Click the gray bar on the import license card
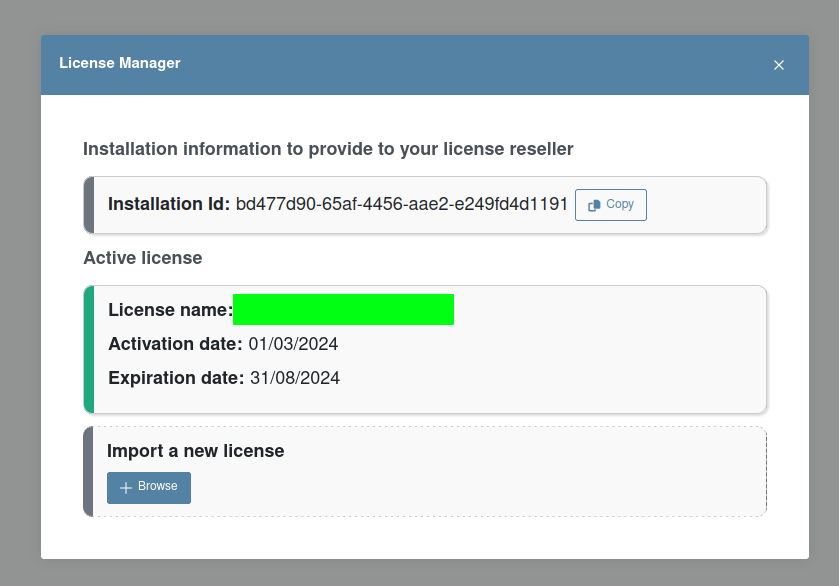This screenshot has width=839, height=586. pyautogui.click(x=89, y=472)
